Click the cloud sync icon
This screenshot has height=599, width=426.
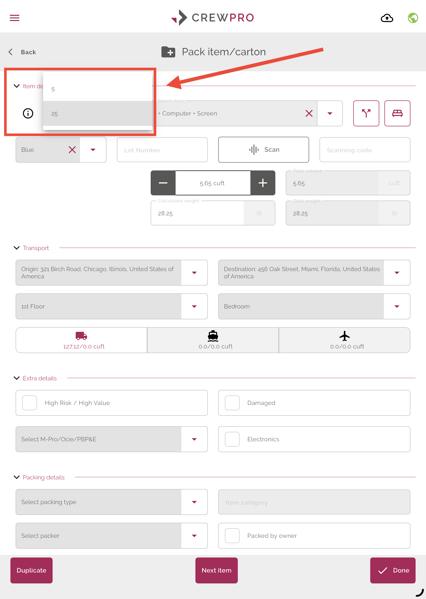point(387,18)
